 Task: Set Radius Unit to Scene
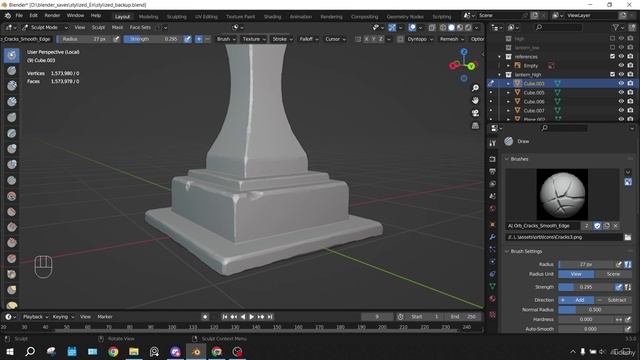(x=613, y=274)
